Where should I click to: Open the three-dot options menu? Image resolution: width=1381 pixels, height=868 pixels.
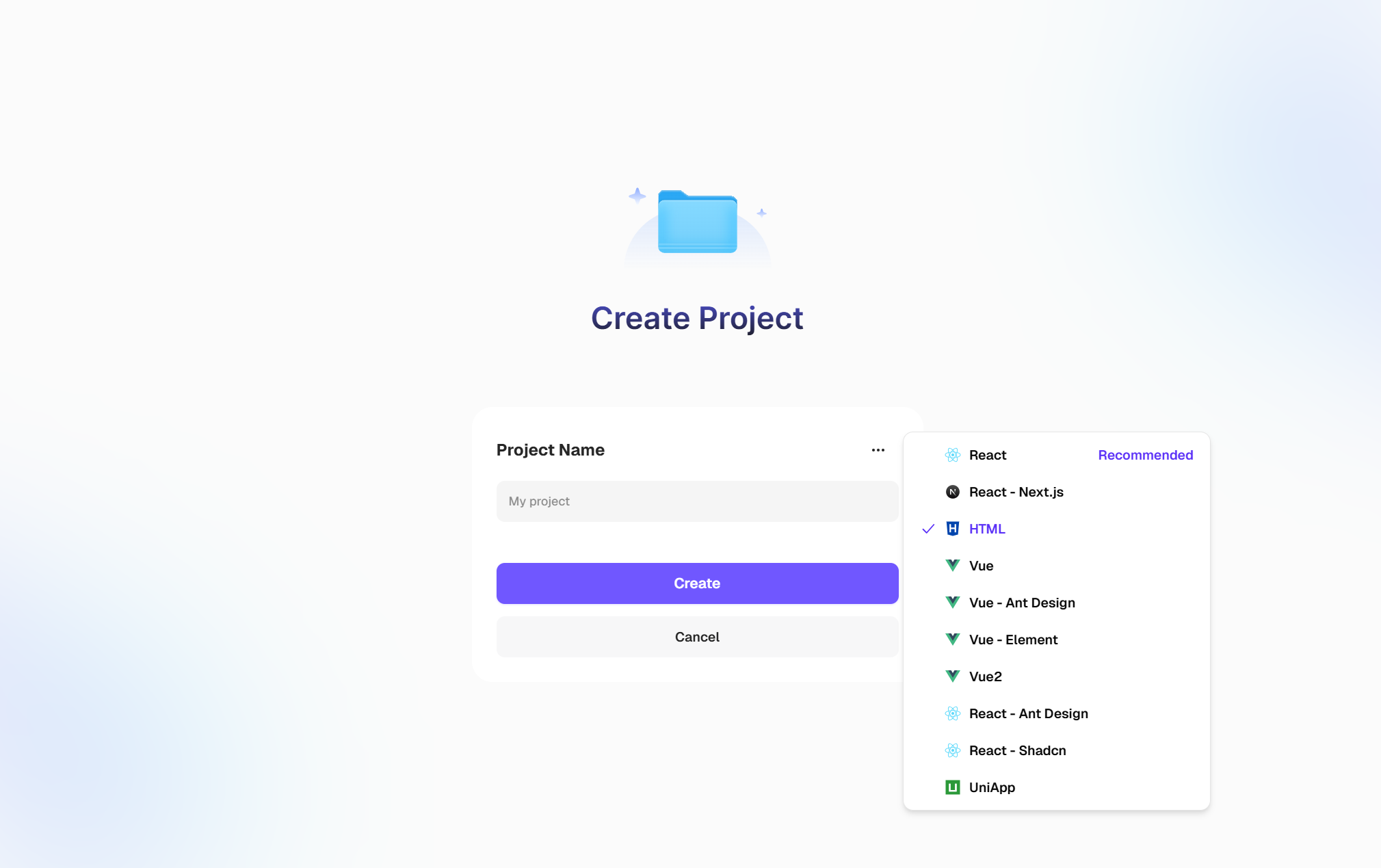pos(878,450)
